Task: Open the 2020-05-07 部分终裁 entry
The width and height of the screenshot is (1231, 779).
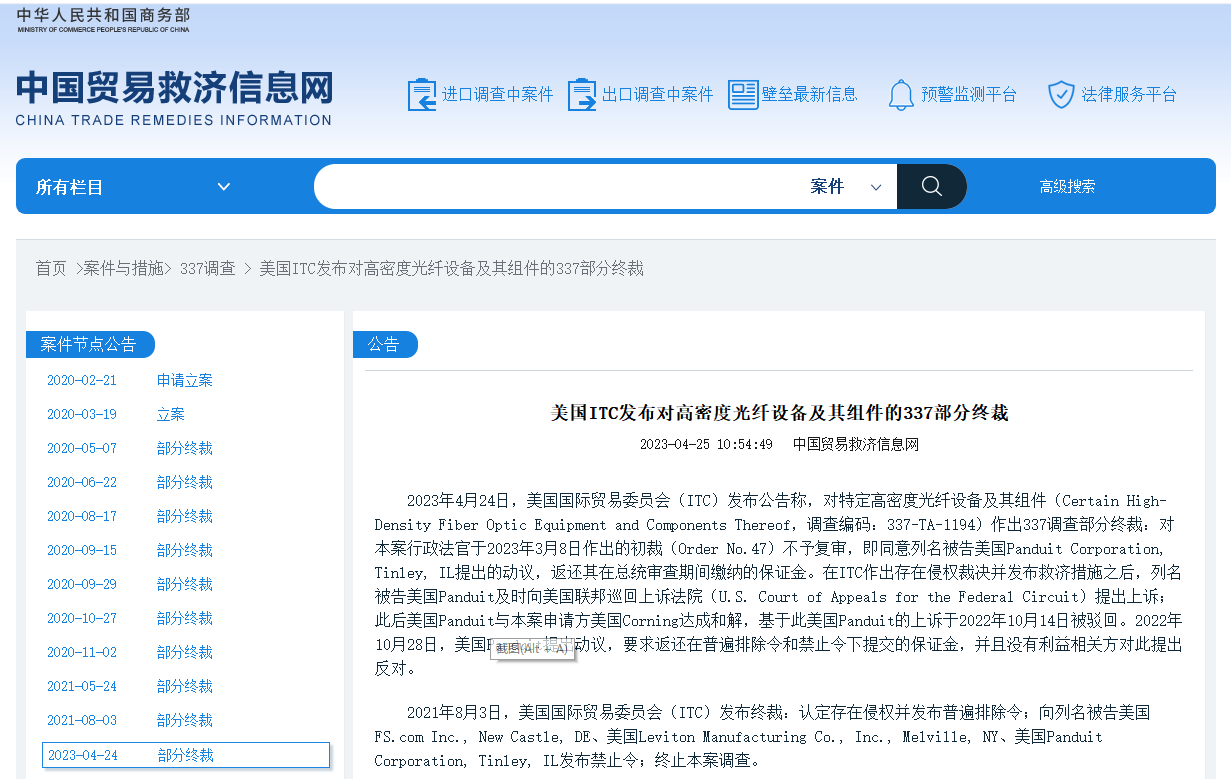Action: (x=130, y=448)
